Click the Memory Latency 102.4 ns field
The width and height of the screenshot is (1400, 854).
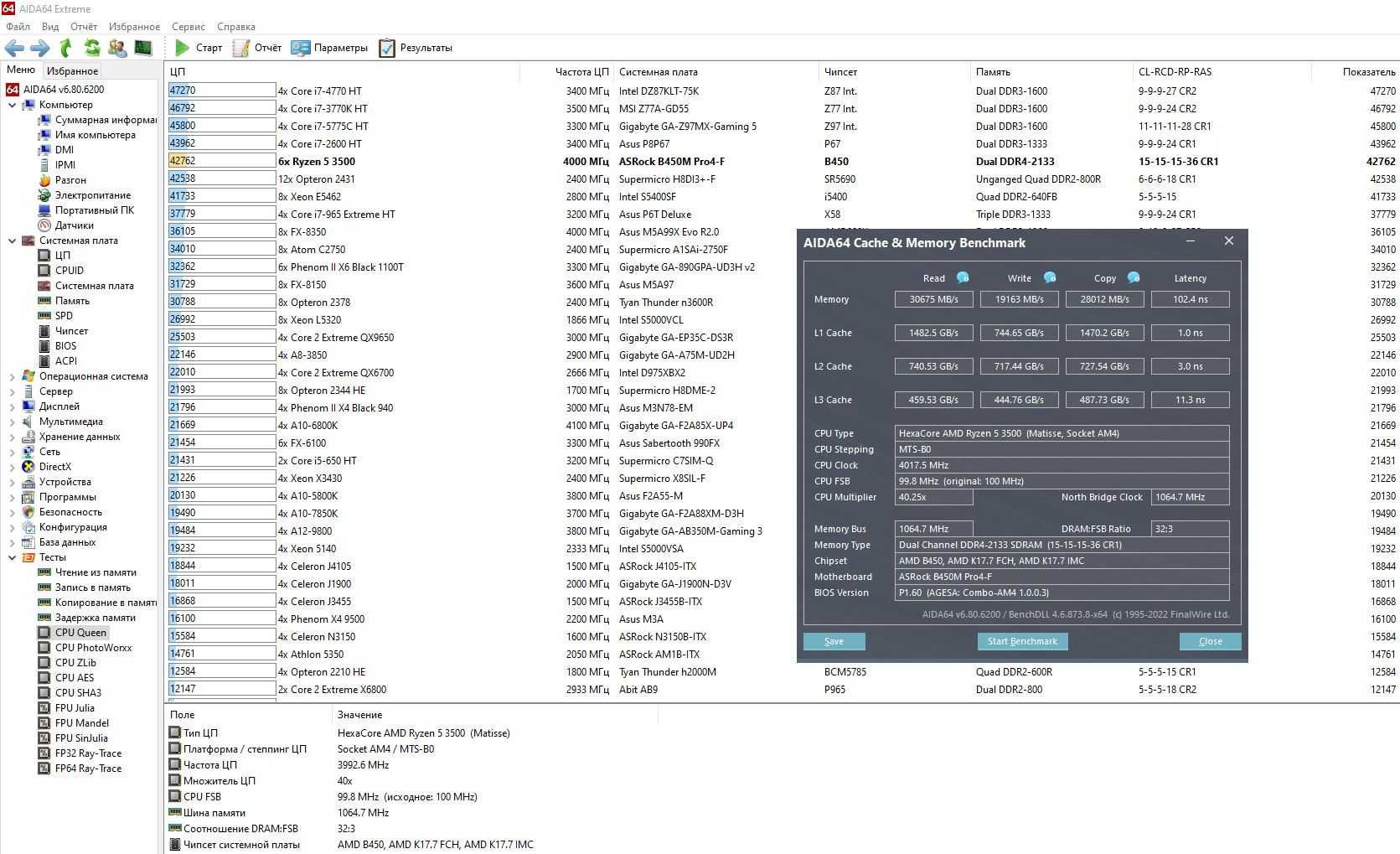(1190, 299)
